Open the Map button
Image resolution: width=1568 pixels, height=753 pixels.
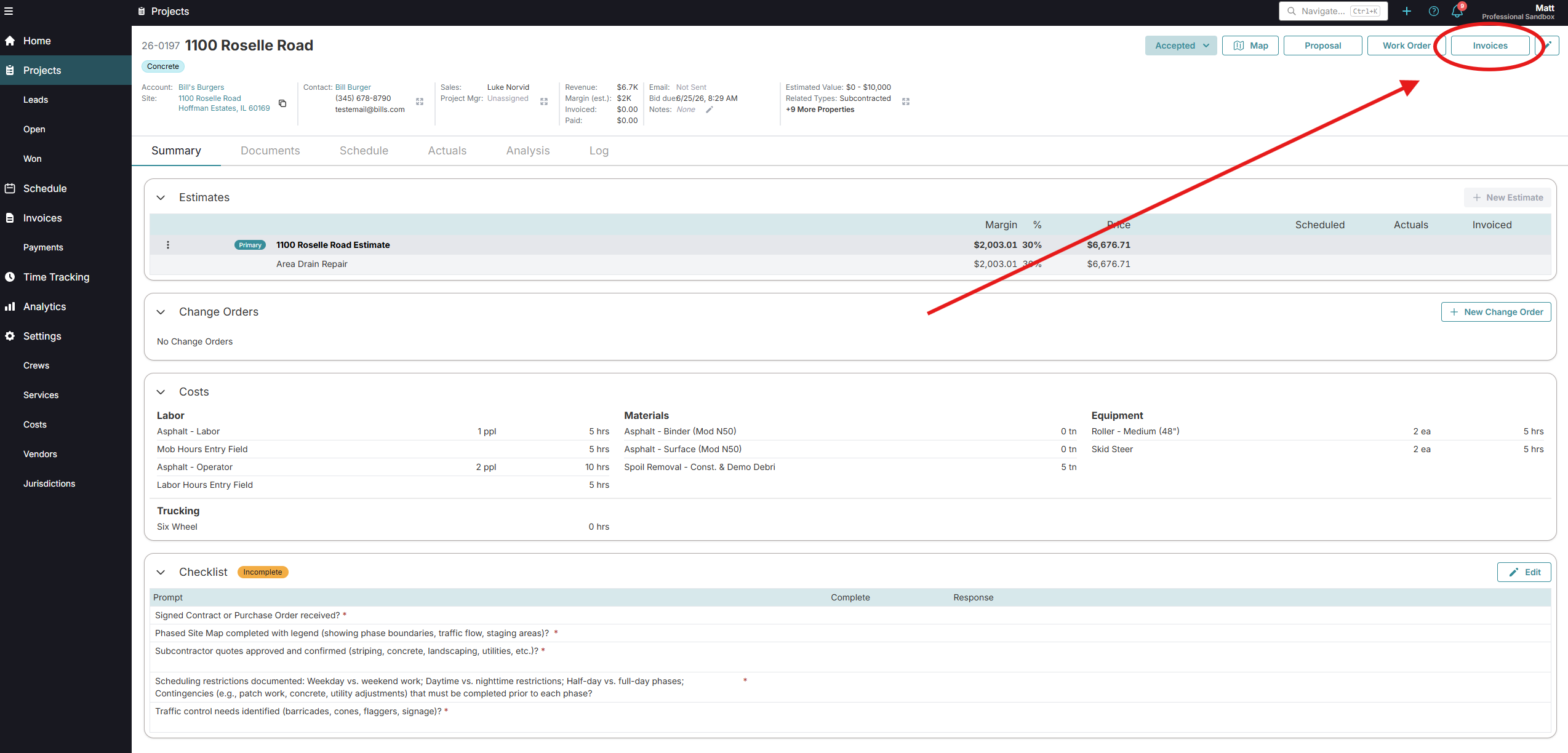click(x=1250, y=46)
